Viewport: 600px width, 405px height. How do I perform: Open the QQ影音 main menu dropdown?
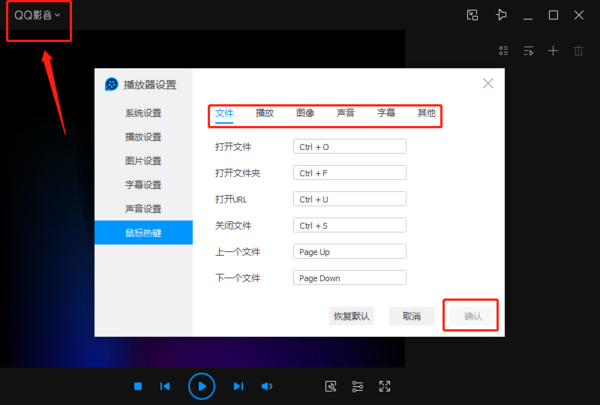click(37, 15)
